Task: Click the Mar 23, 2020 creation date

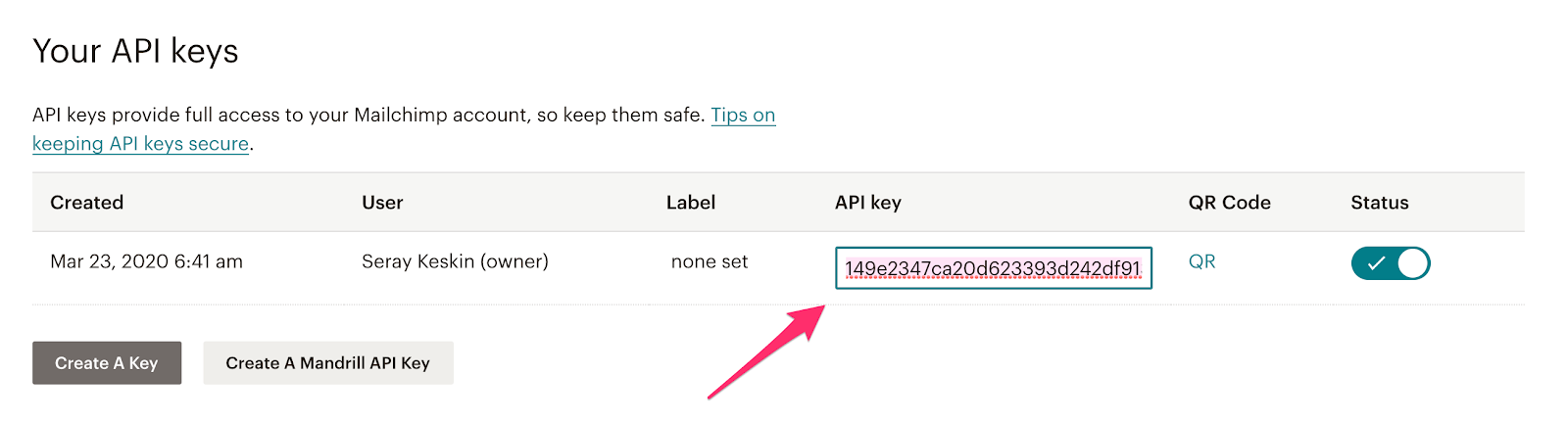Action: point(146,261)
